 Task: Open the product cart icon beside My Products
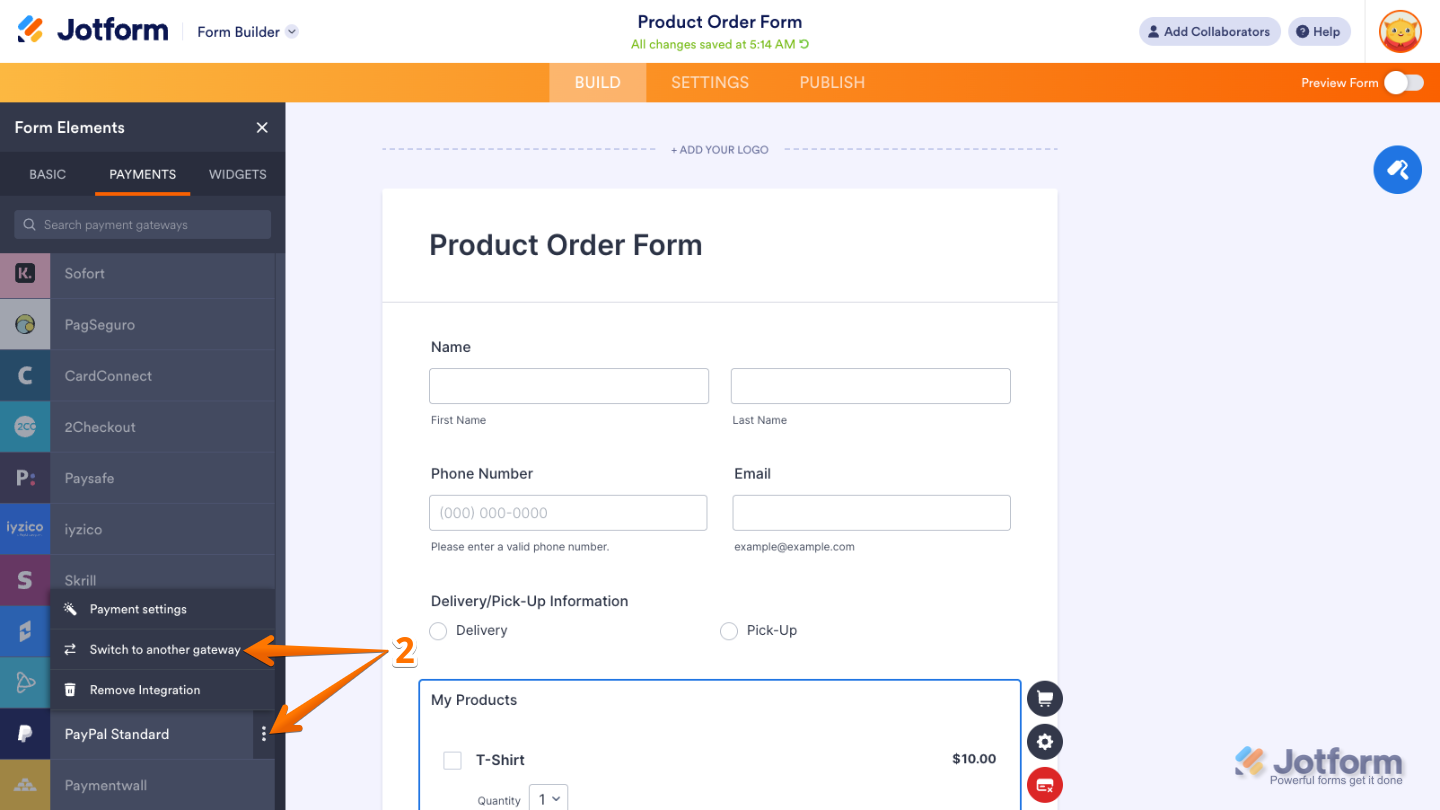[1045, 698]
